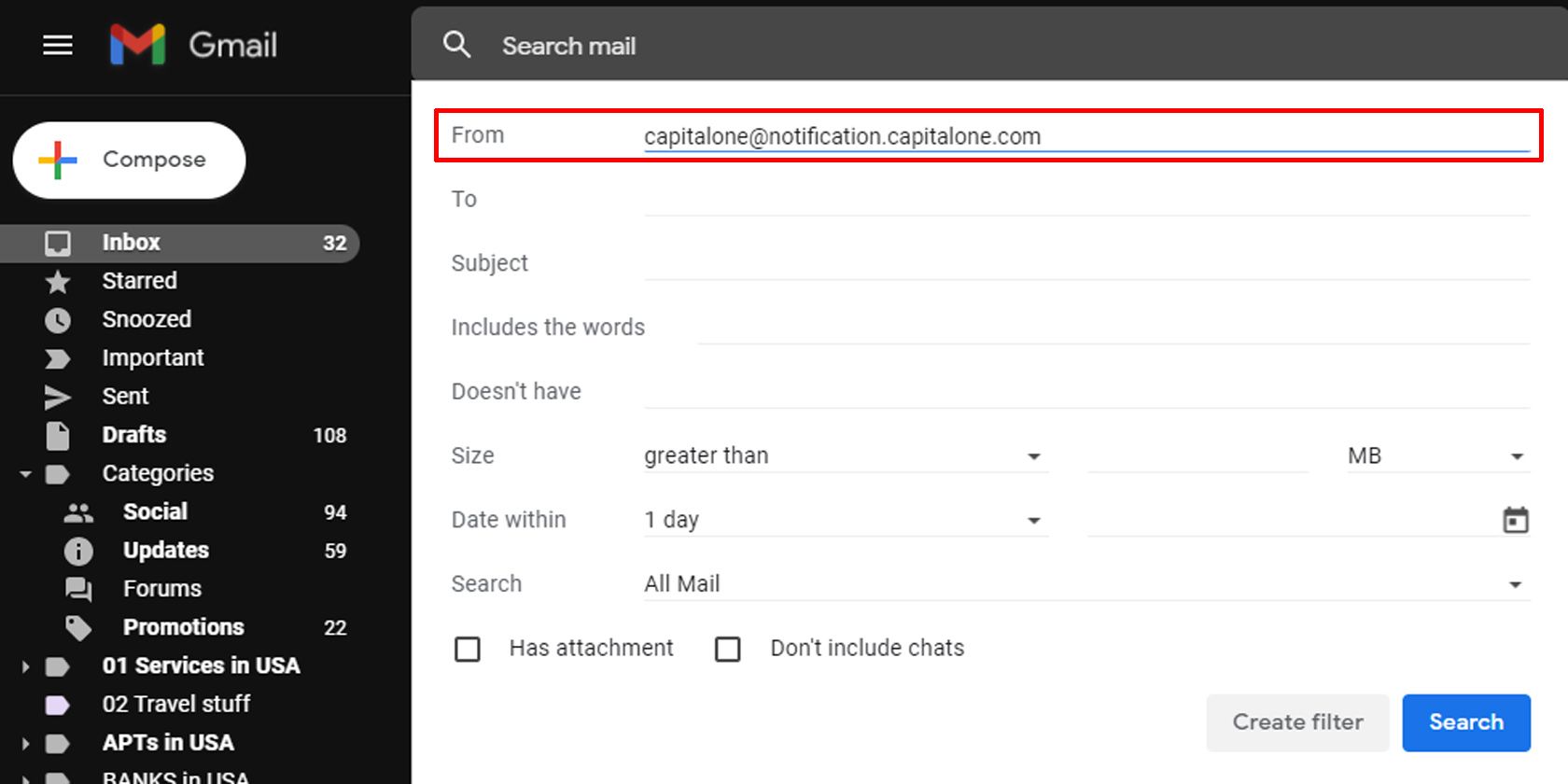Click the Social people icon
This screenshot has height=784, width=1568.
pyautogui.click(x=78, y=512)
